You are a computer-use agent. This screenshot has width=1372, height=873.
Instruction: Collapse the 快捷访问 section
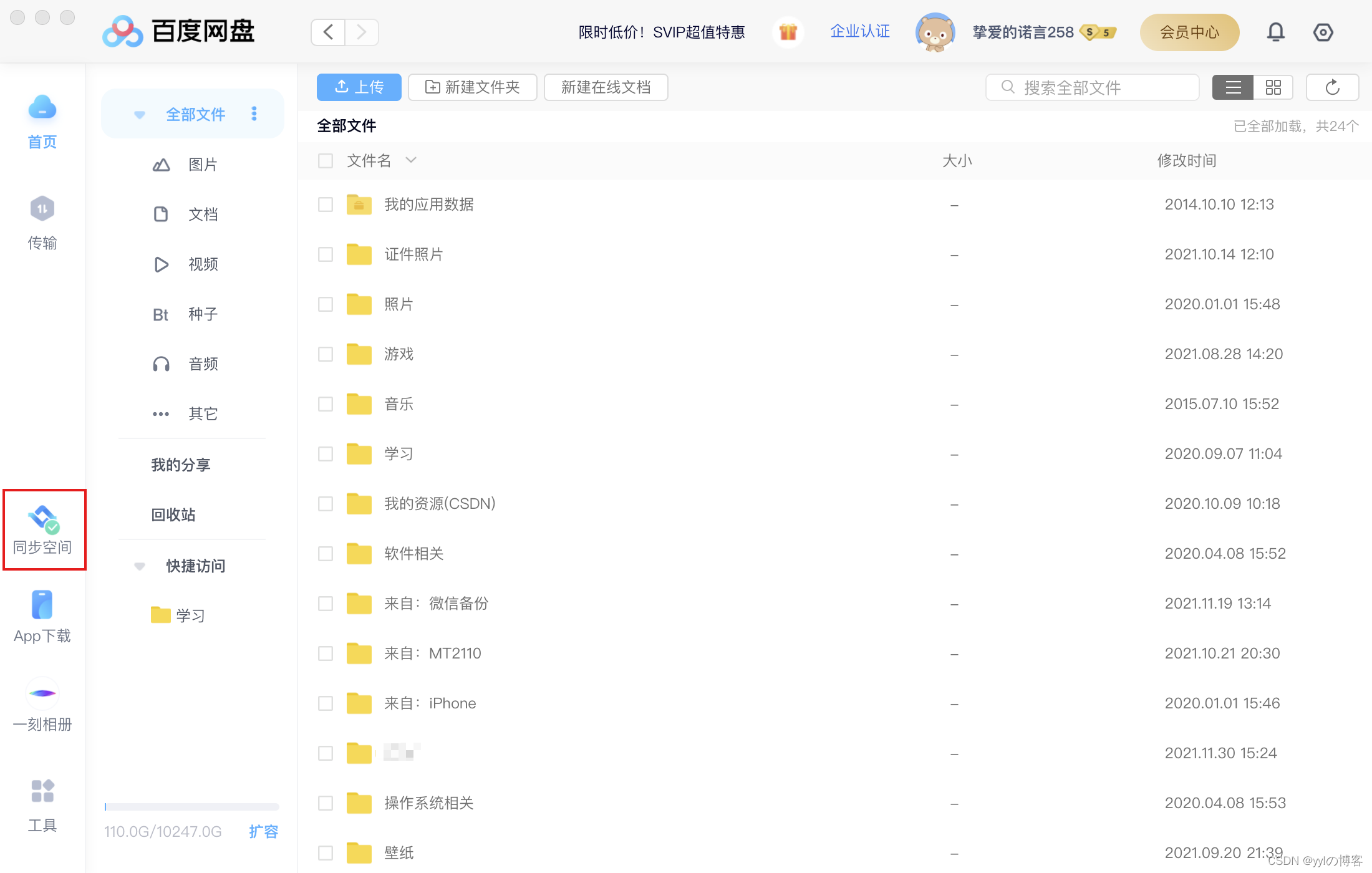coord(140,566)
